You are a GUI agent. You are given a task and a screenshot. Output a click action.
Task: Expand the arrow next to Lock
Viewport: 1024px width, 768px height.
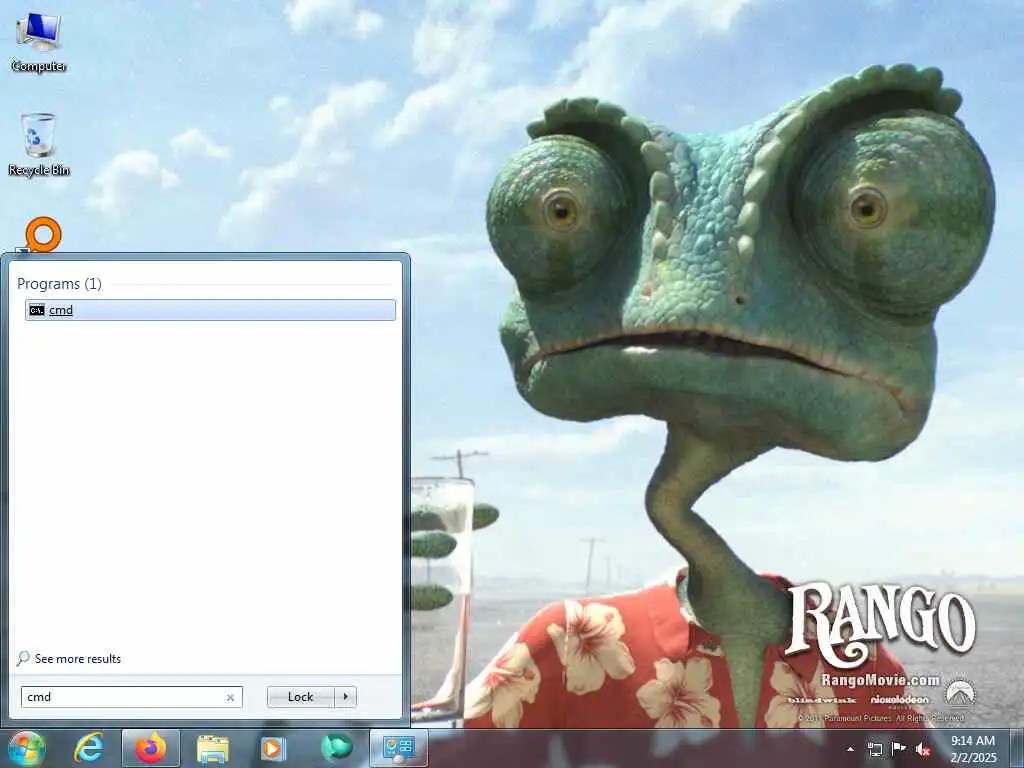(345, 697)
